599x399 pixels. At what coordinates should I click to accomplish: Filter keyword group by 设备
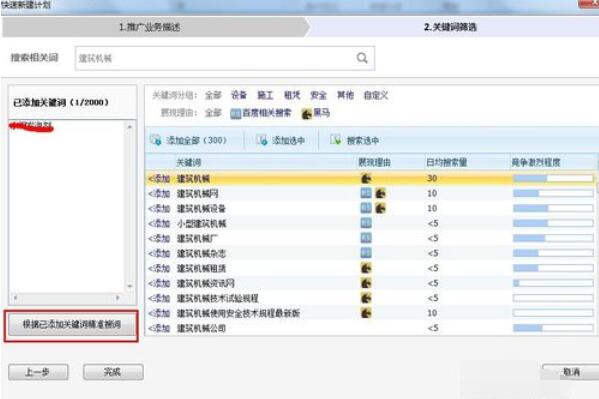pyautogui.click(x=239, y=95)
